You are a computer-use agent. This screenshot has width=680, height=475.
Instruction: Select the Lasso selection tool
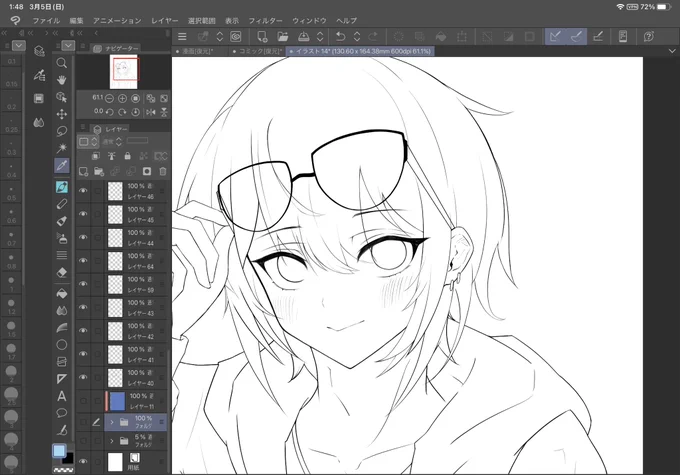(x=62, y=131)
